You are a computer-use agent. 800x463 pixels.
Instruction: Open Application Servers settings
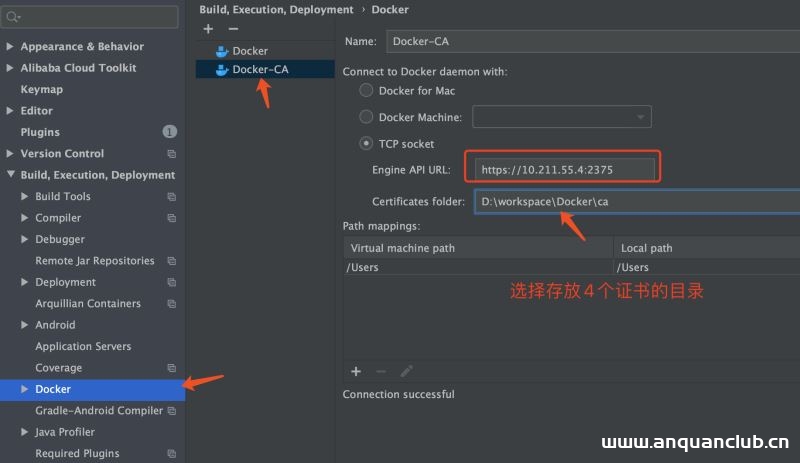[x=83, y=347]
